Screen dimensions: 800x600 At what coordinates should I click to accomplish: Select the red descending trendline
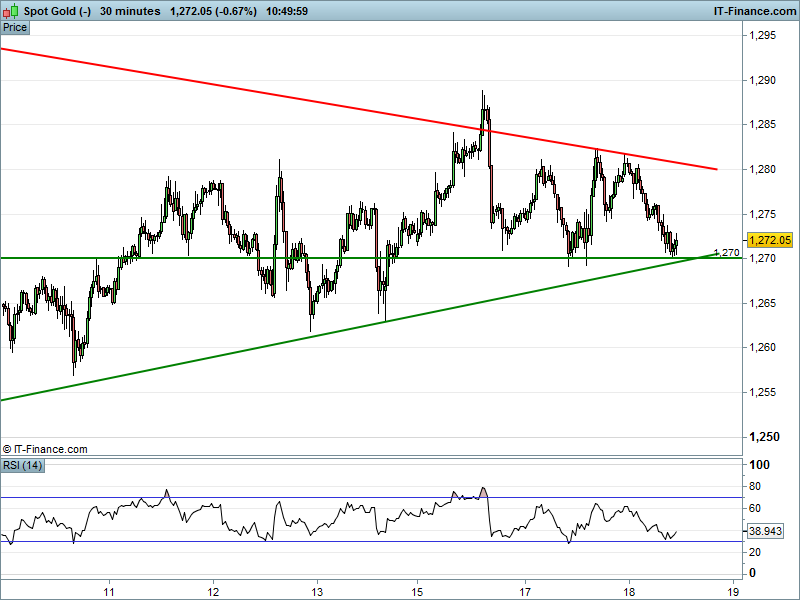[x=359, y=109]
